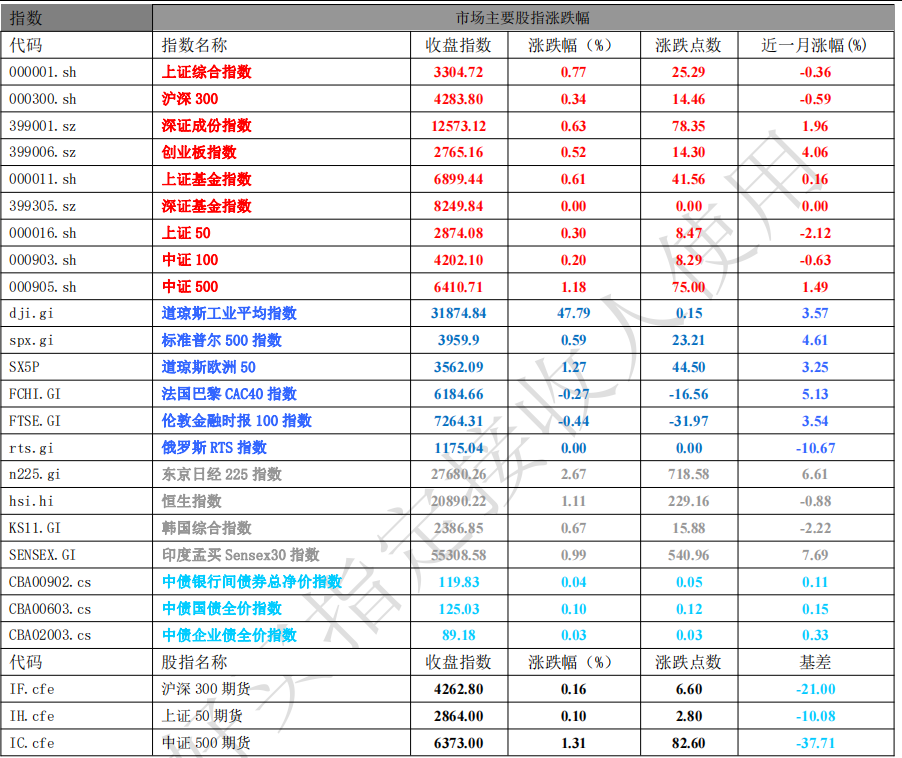Screen dimensions: 902x758
Task: Select the 创业板指数 index name
Action: (x=199, y=152)
